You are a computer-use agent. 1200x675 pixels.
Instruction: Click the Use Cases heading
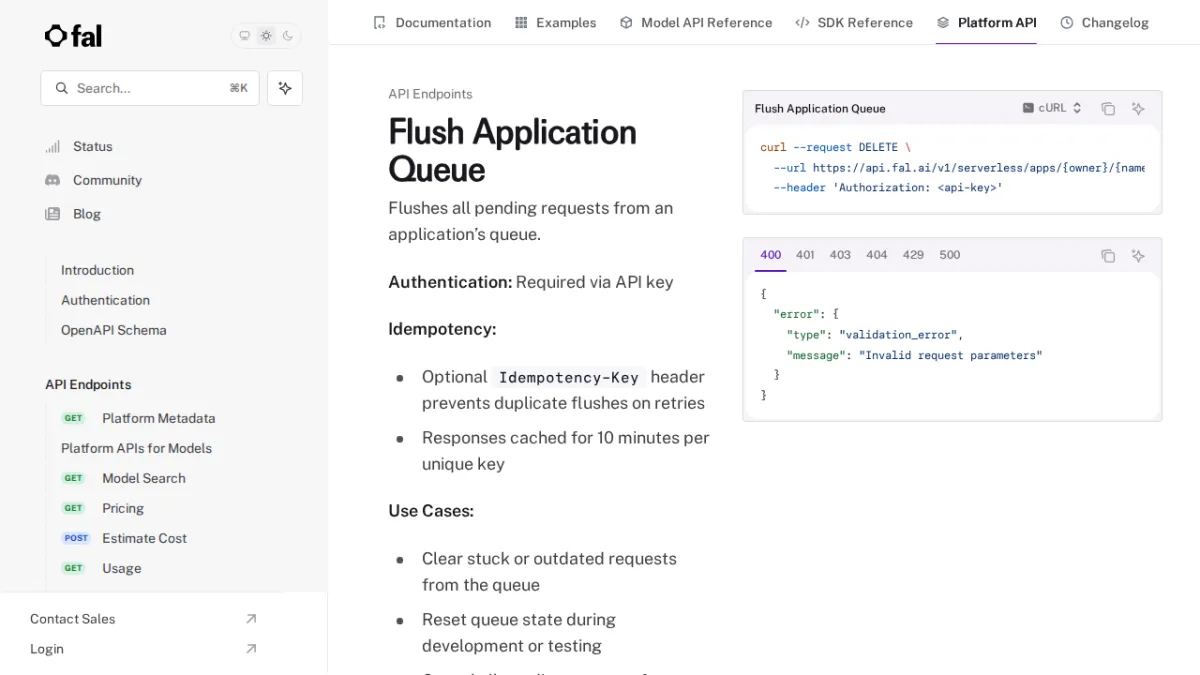(x=431, y=511)
